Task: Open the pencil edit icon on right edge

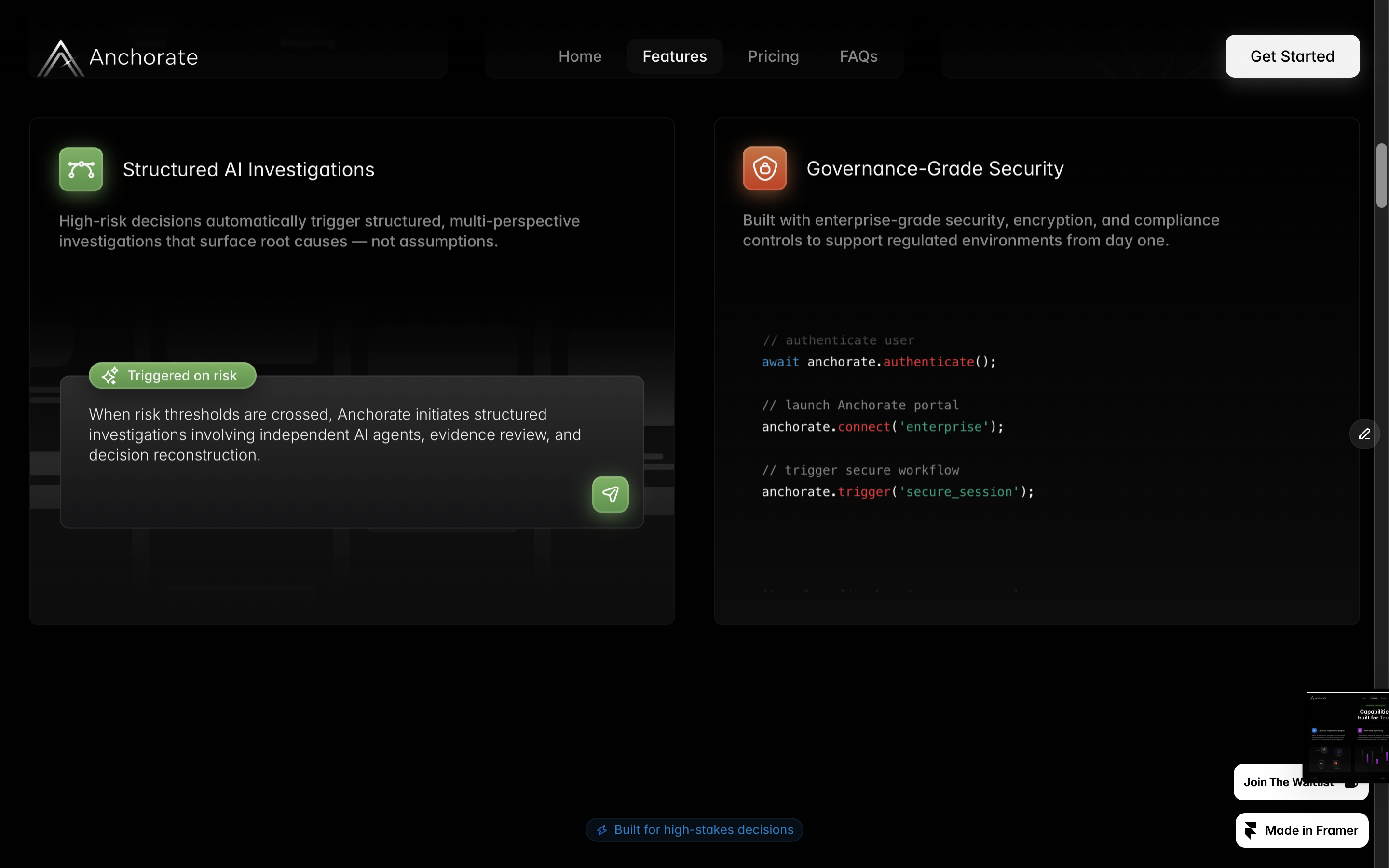Action: click(1364, 434)
